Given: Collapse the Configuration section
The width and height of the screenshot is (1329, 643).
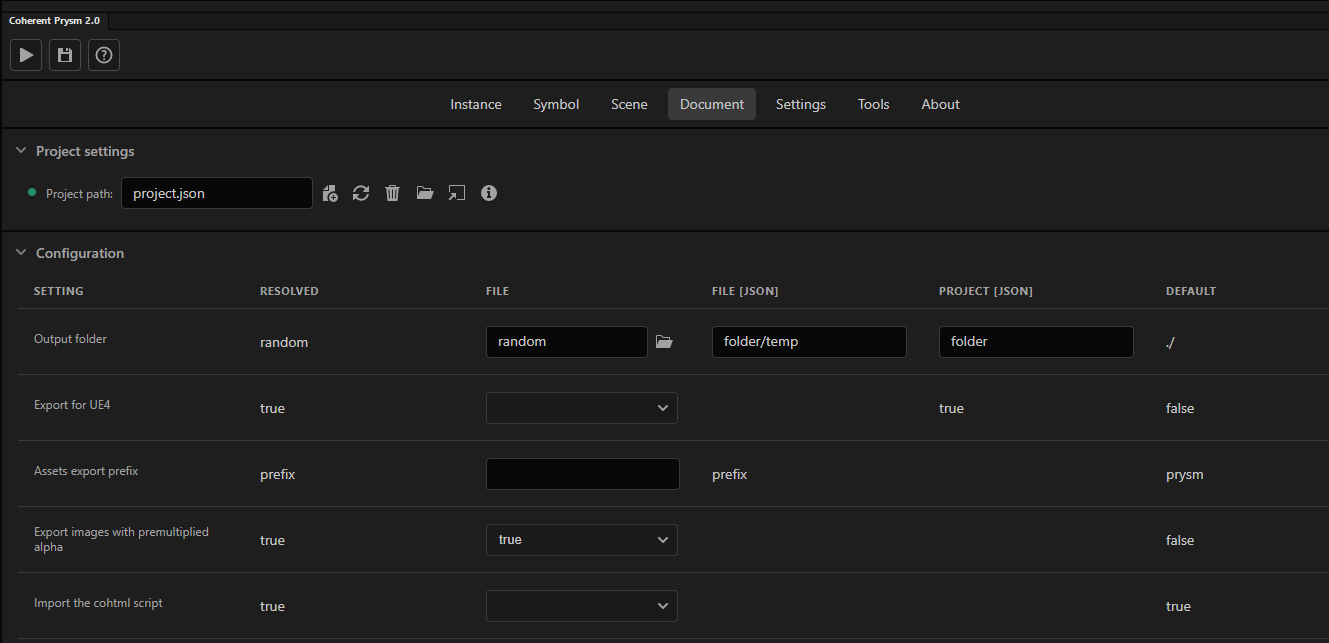Looking at the screenshot, I should click(21, 253).
